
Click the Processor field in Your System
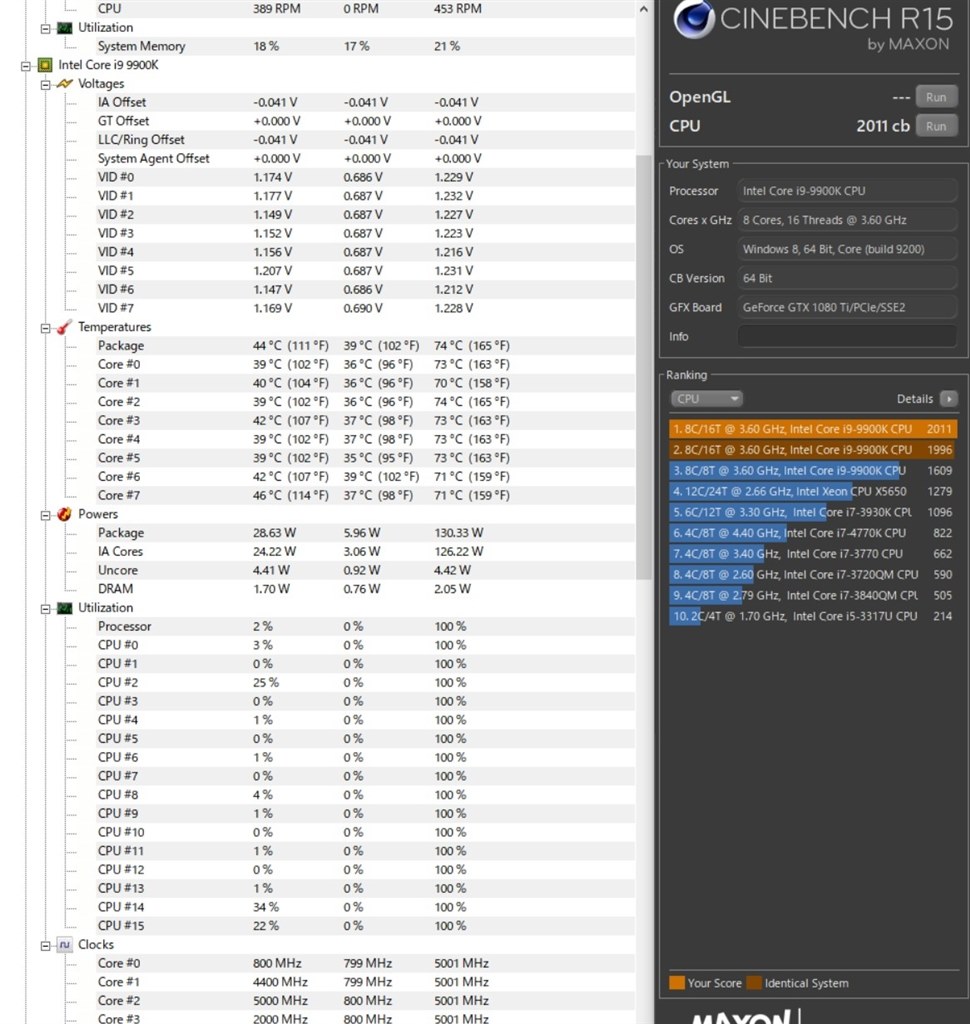point(847,191)
